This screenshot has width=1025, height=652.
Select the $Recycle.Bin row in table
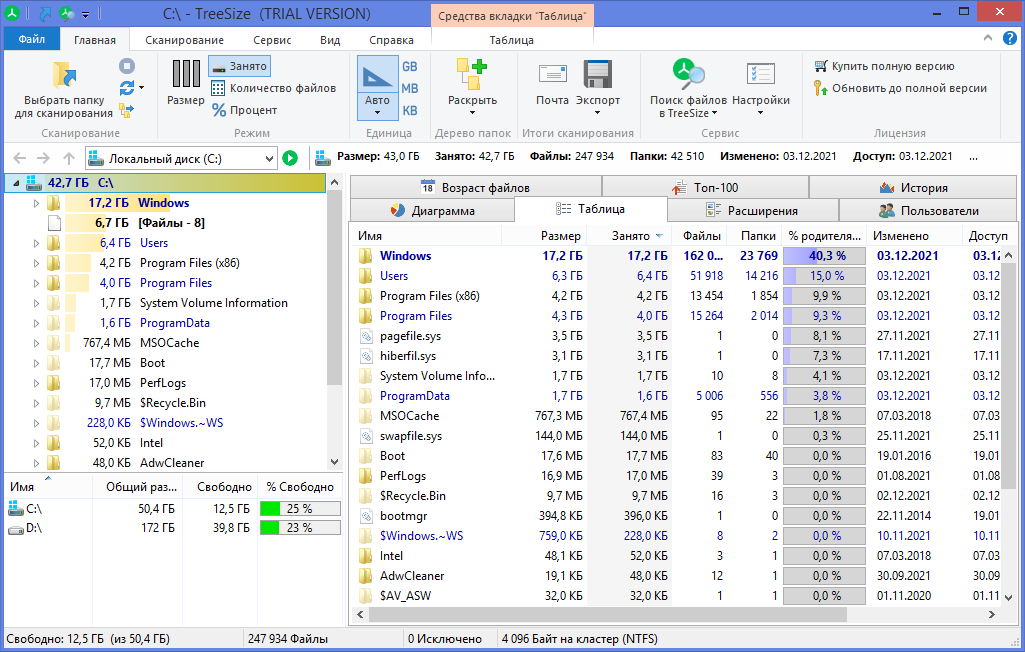point(680,496)
